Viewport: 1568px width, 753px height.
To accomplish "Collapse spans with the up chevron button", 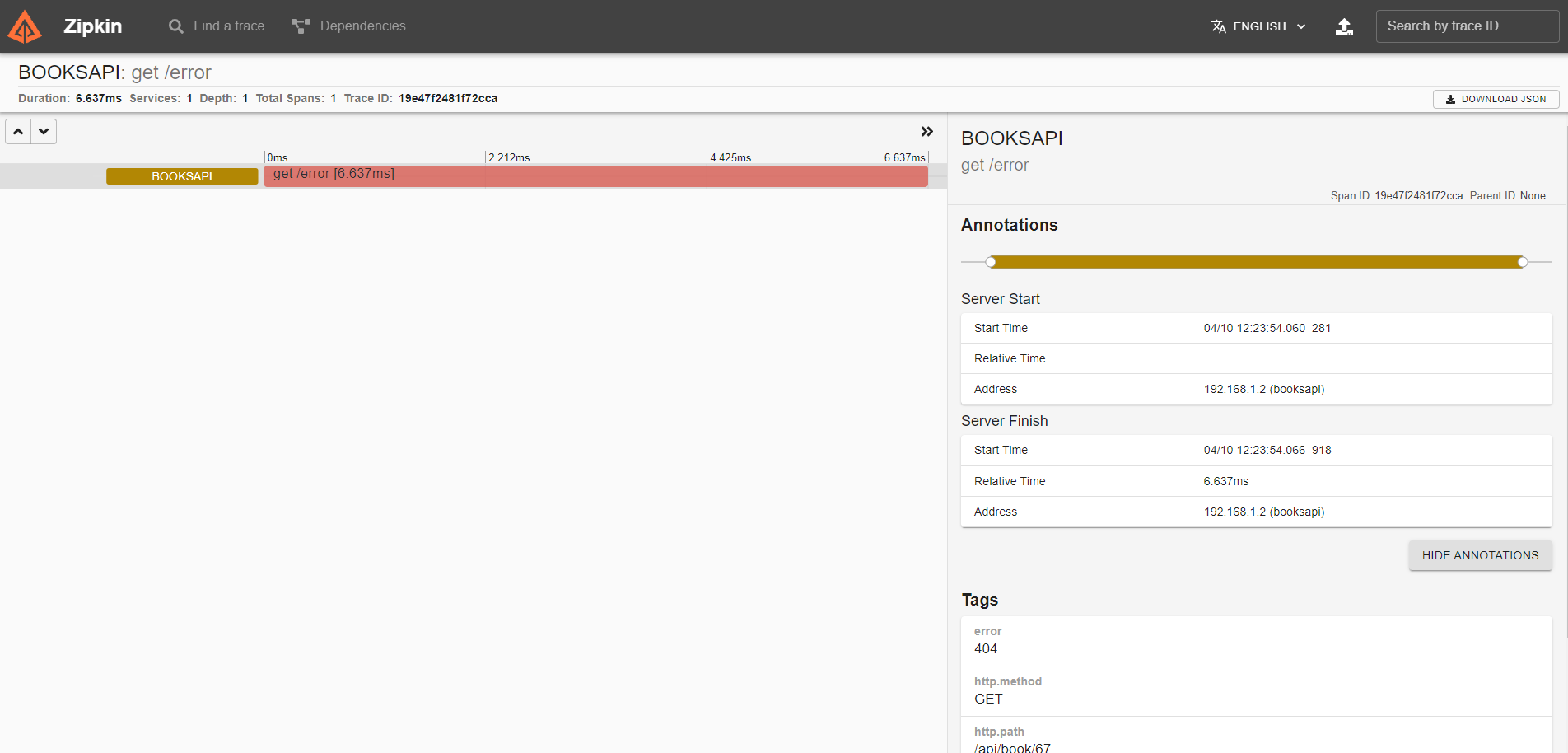I will [x=18, y=132].
